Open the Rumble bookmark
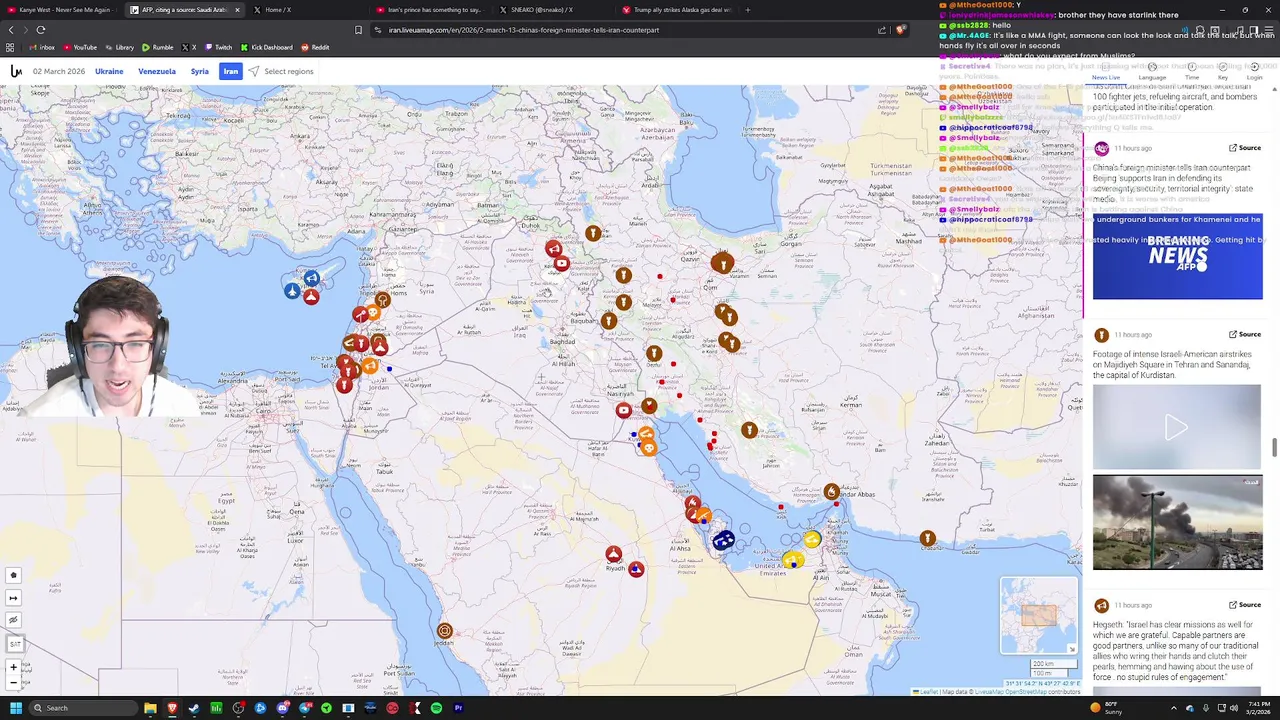This screenshot has width=1280, height=720. 158,47
